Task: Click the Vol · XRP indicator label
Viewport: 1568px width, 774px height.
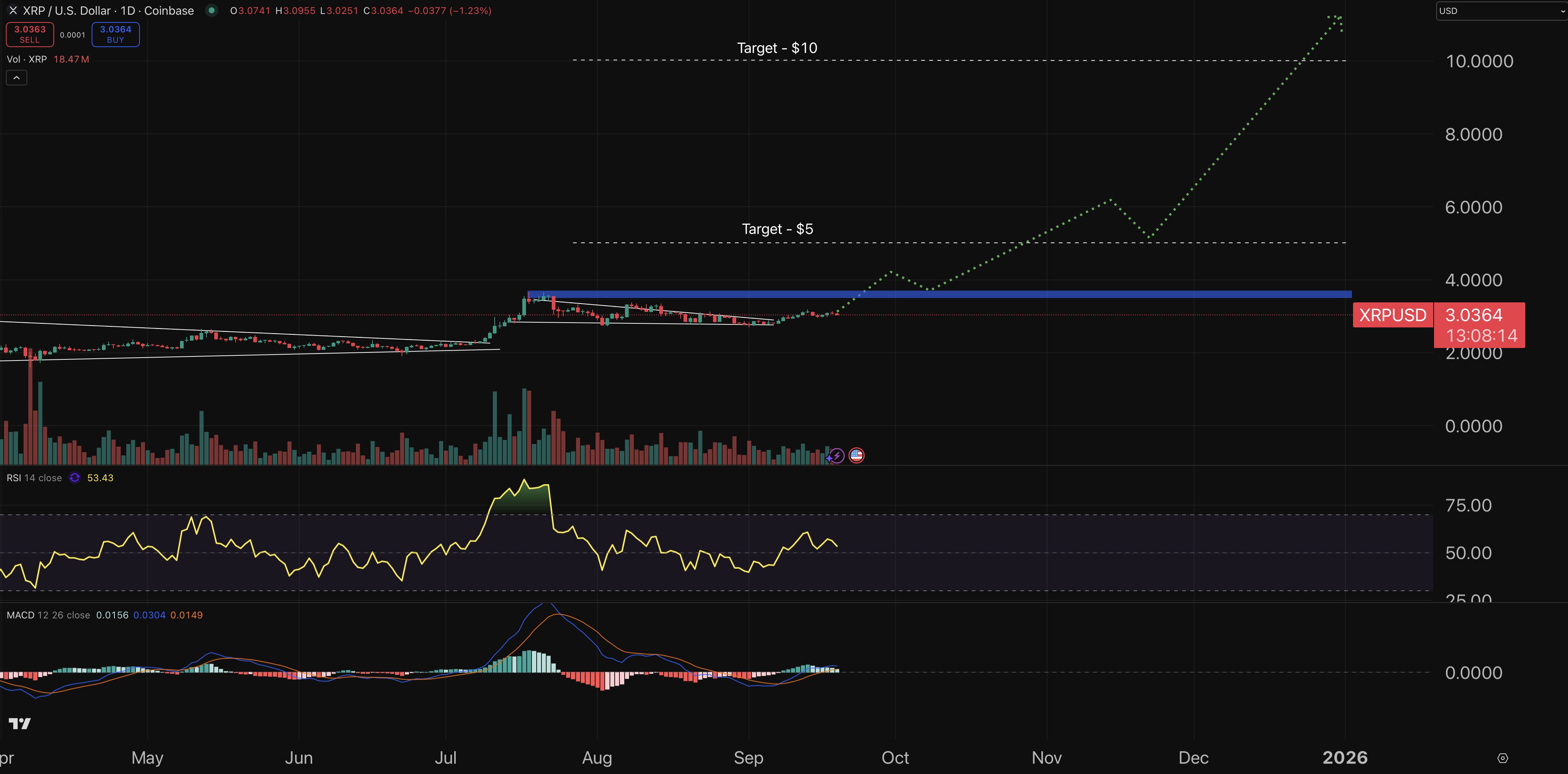Action: coord(27,59)
